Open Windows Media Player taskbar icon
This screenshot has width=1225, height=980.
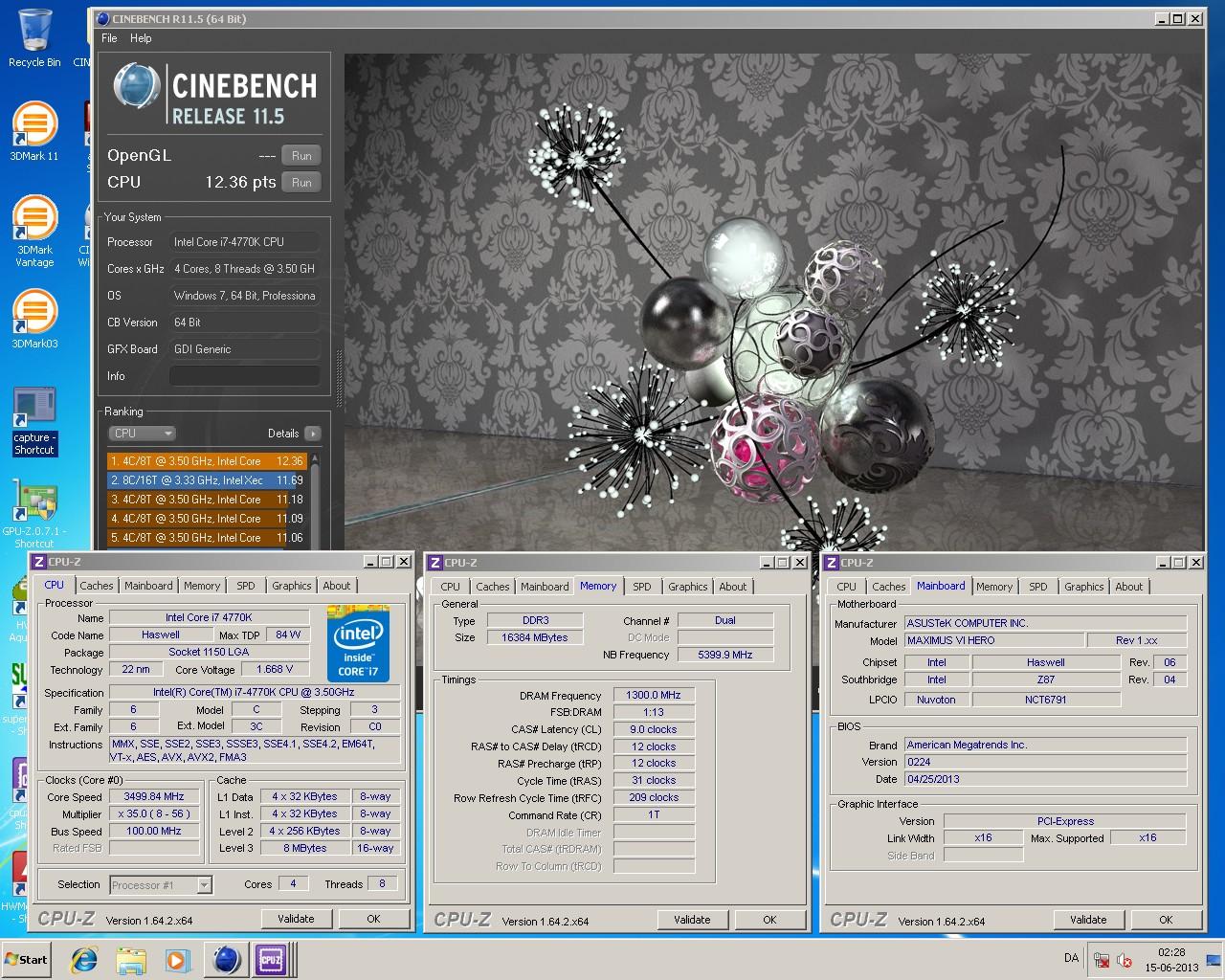click(176, 960)
